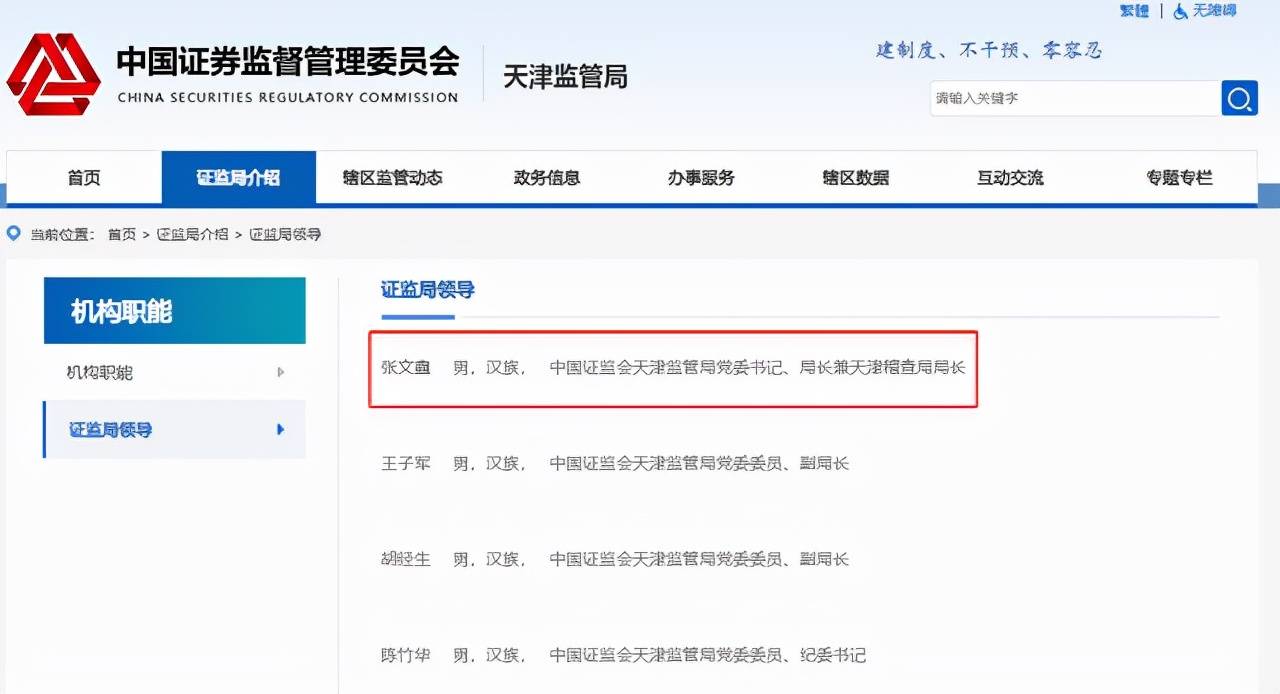
Task: Click the 无障碍 accessibility link
Action: [1213, 11]
